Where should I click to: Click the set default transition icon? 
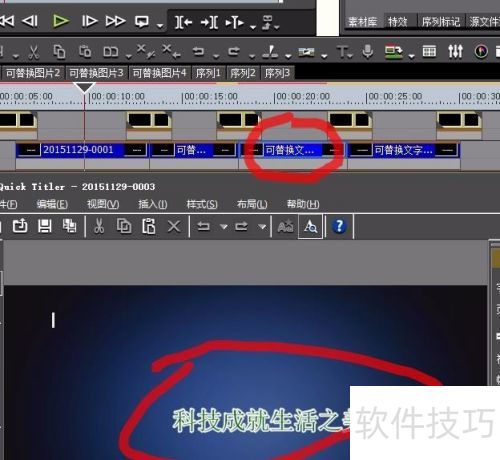click(x=306, y=52)
